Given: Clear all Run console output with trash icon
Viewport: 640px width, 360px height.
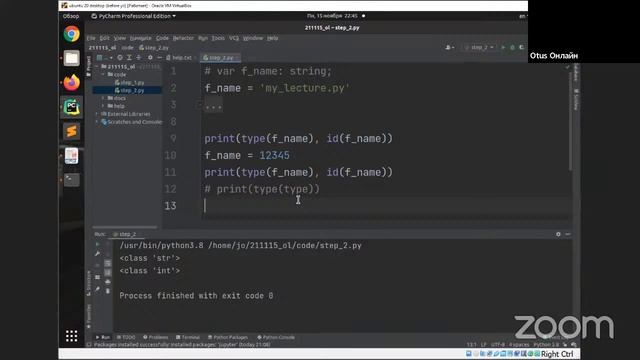Looking at the screenshot, I should coord(108,291).
